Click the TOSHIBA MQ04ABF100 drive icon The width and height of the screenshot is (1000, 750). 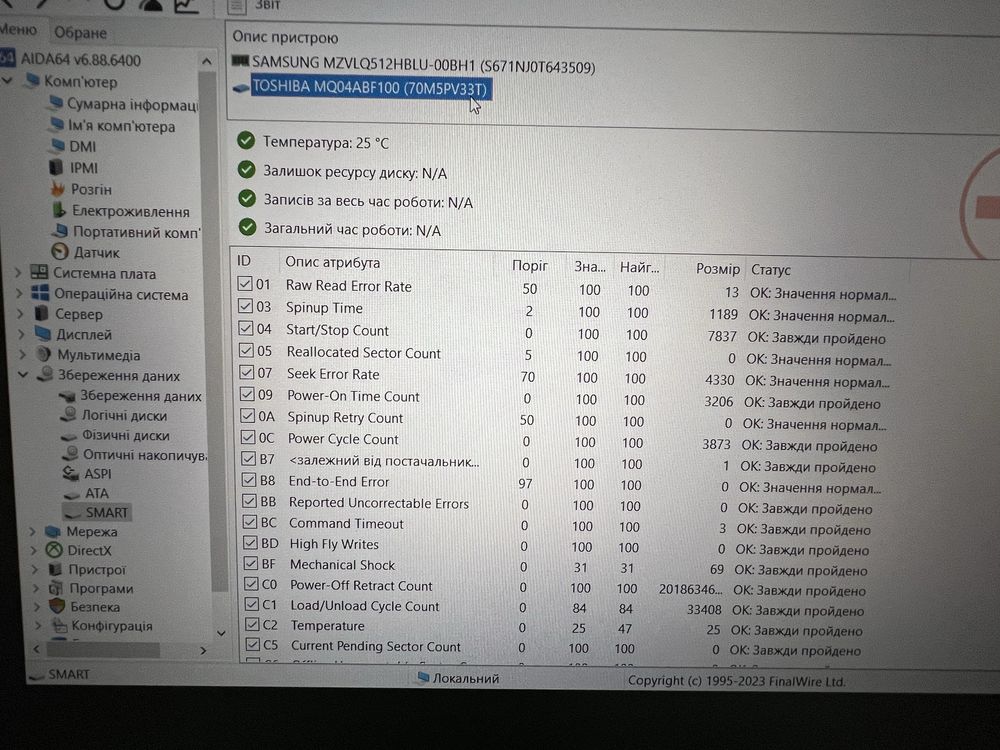[241, 88]
